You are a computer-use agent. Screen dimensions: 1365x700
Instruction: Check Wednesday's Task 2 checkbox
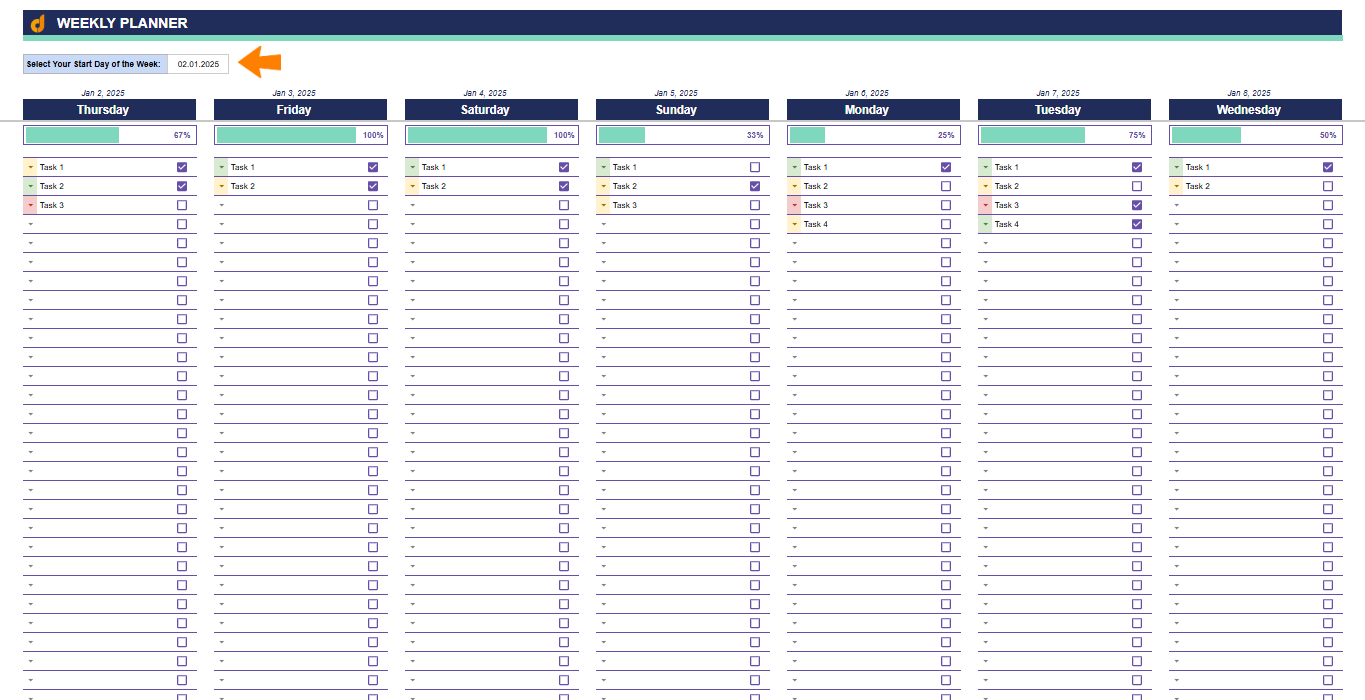[x=1328, y=186]
